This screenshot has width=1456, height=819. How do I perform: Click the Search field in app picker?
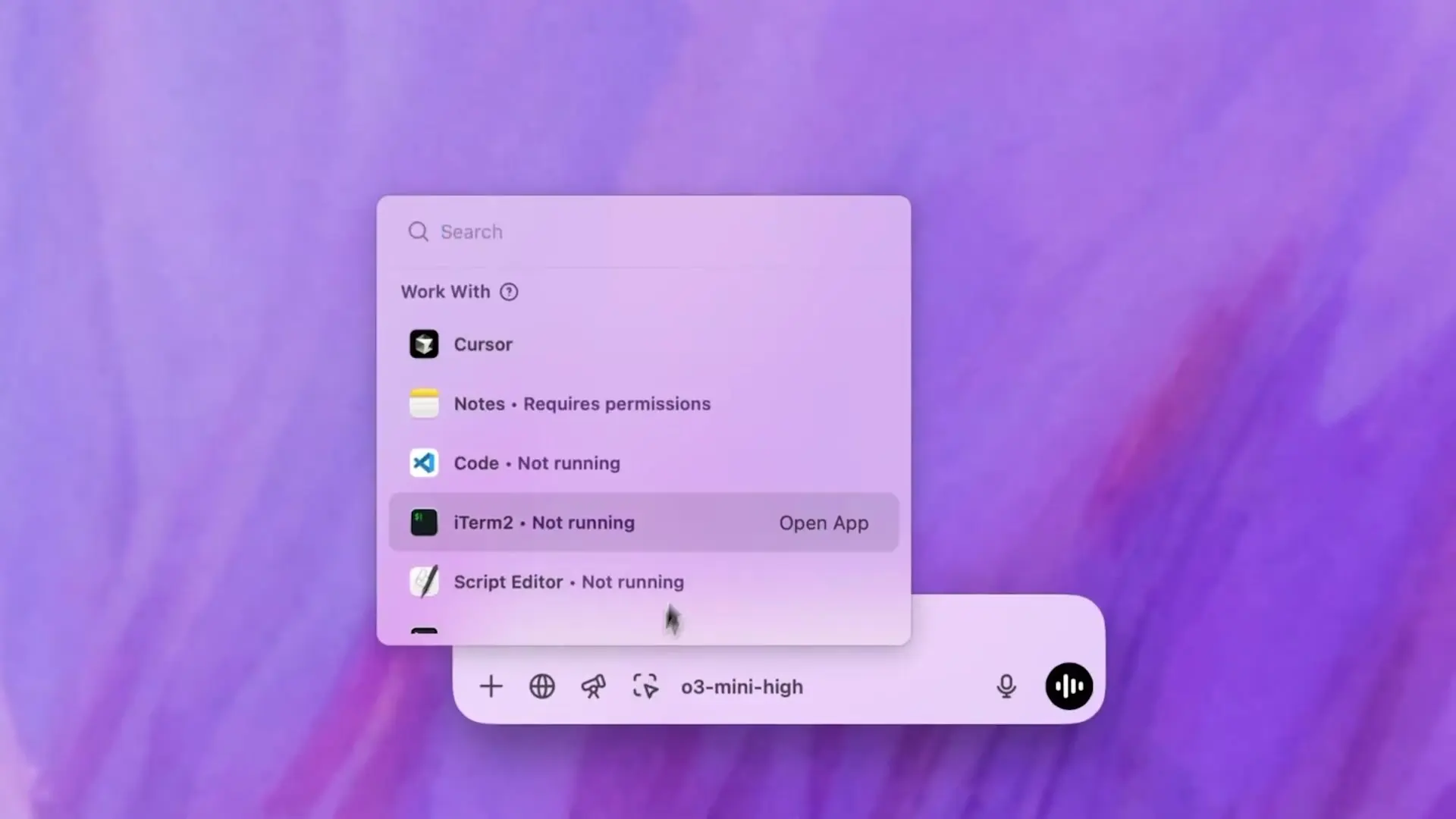point(644,232)
